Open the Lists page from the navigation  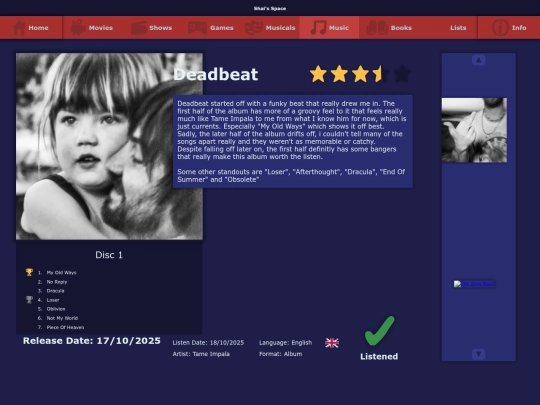[x=458, y=28]
